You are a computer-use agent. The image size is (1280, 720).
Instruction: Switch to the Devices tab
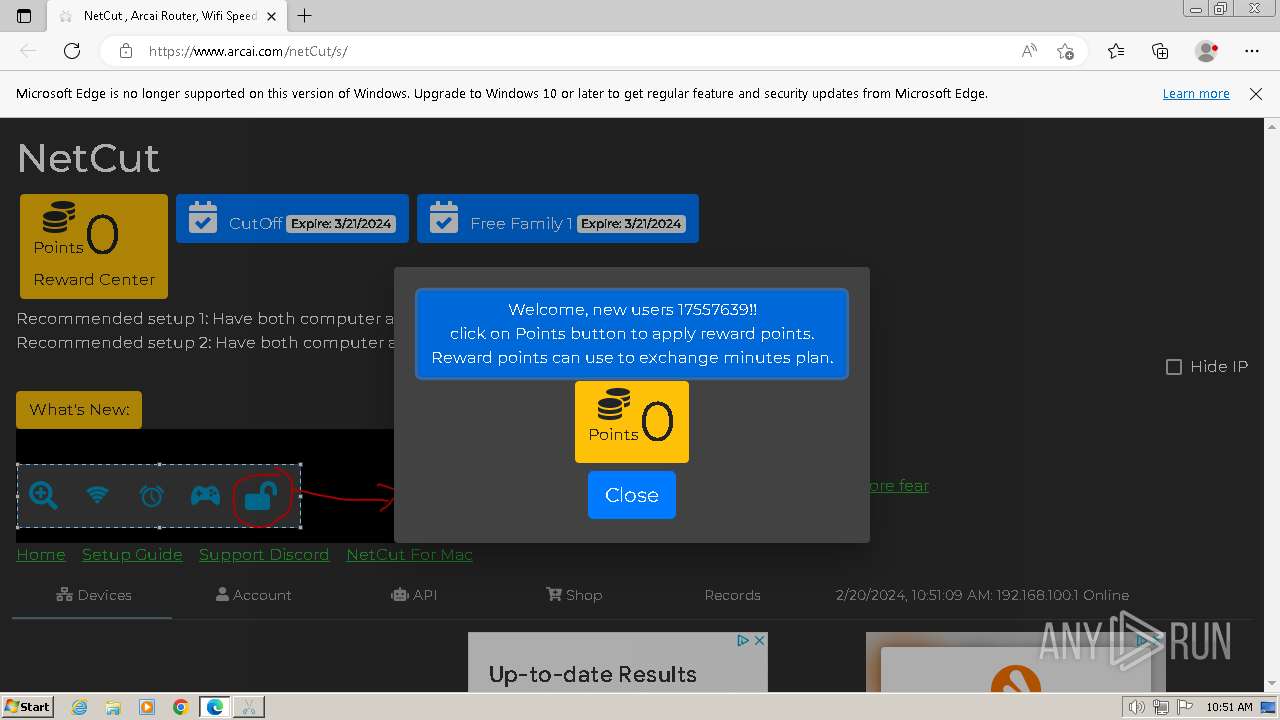[x=94, y=595]
